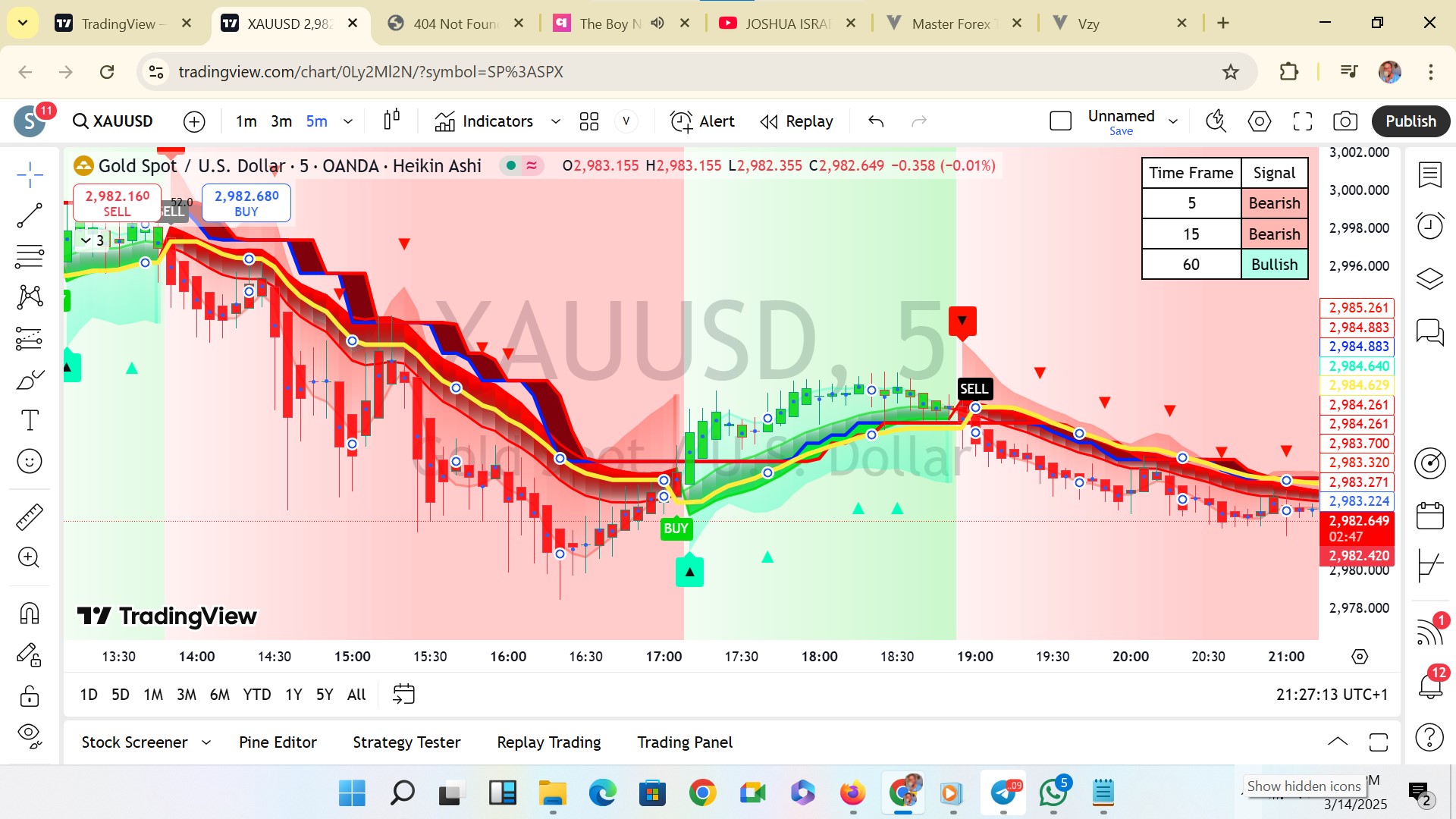This screenshot has width=1456, height=819.
Task: Open WhatsApp from the taskbar
Action: click(1053, 793)
